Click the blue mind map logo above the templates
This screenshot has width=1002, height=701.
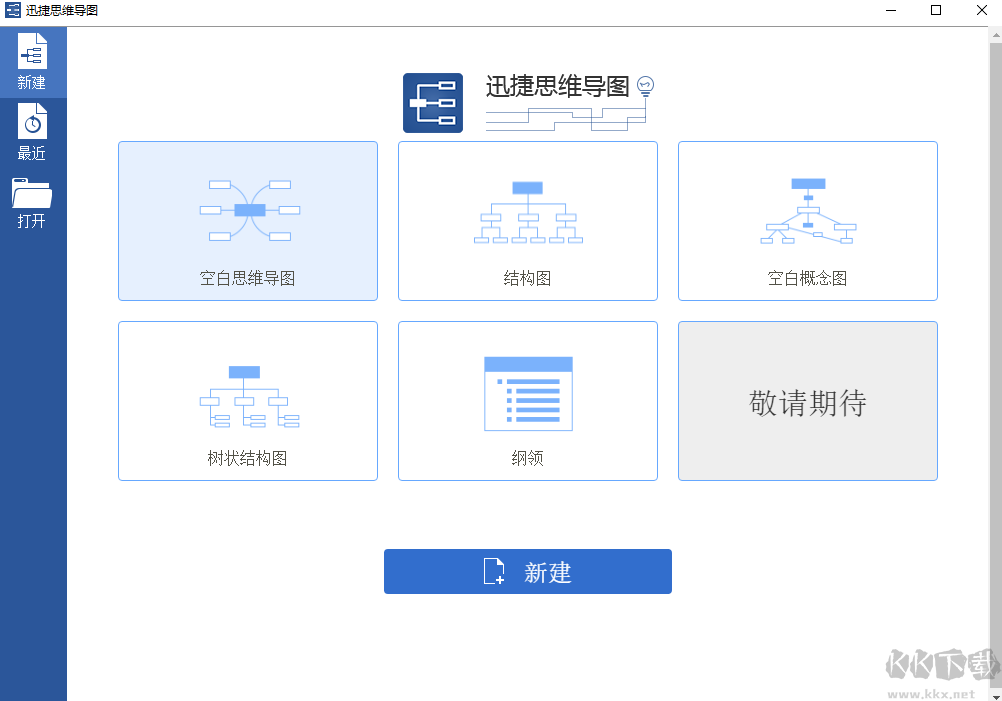(433, 103)
